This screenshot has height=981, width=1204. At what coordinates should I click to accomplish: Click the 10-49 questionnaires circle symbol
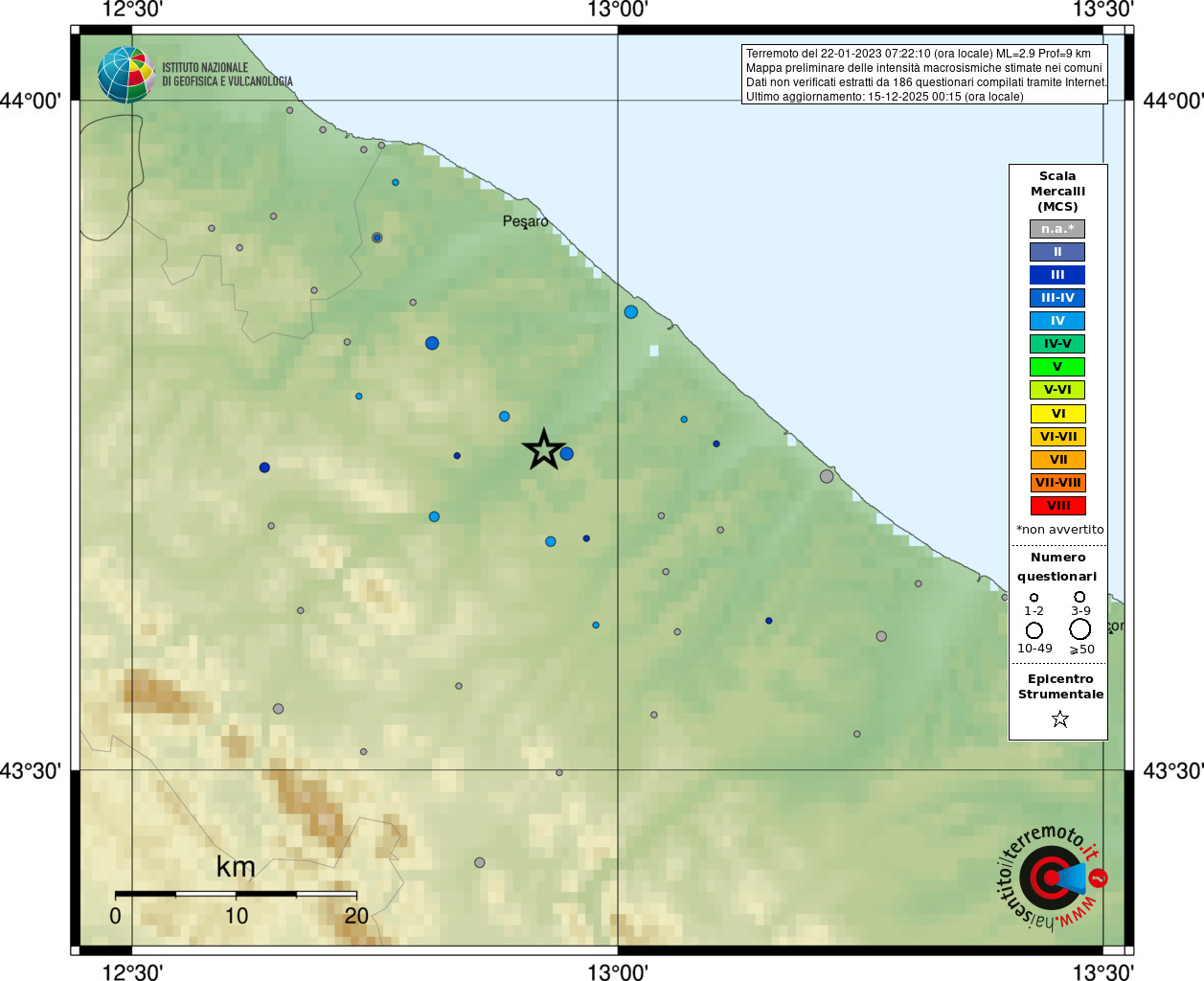click(x=1034, y=630)
